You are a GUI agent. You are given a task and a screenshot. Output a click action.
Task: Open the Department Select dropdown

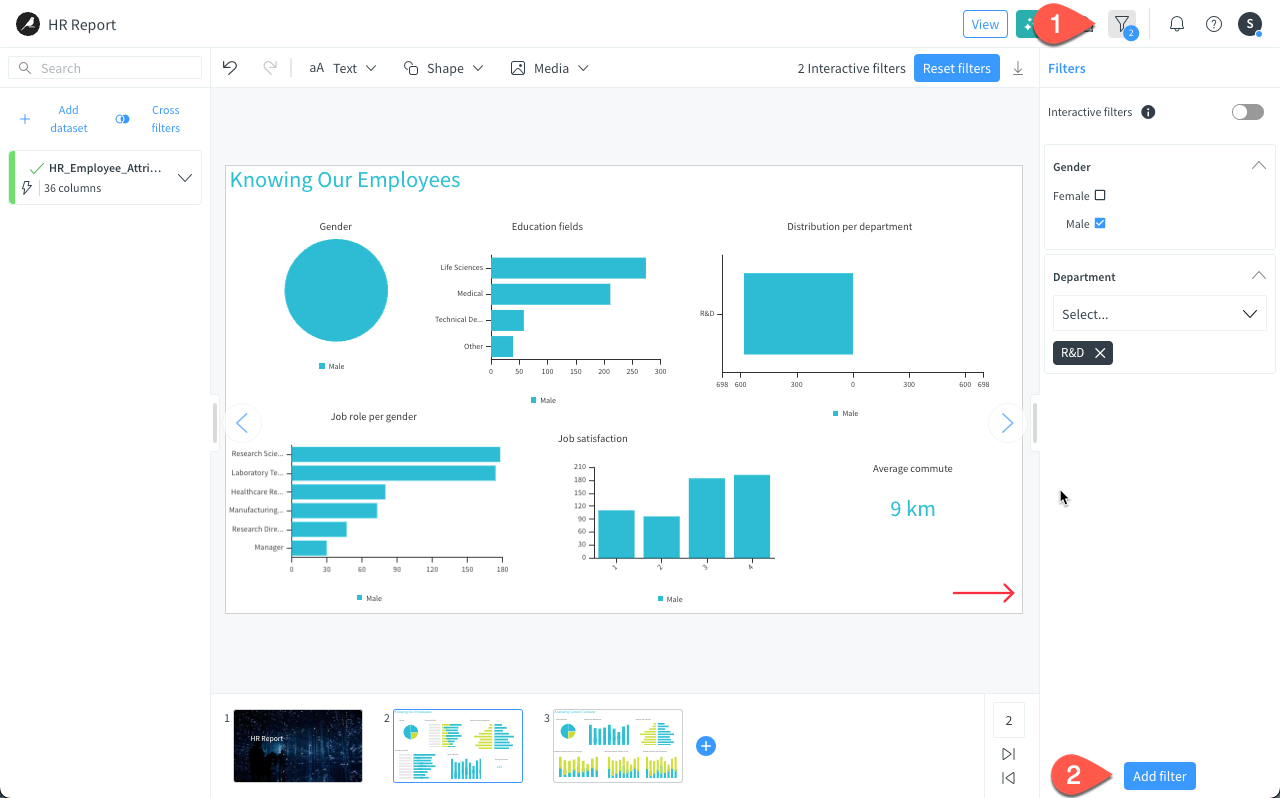point(1159,314)
